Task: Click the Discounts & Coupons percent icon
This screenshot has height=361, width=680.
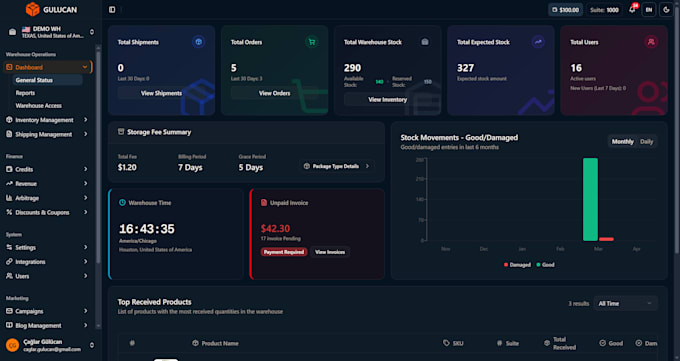Action: [x=9, y=212]
